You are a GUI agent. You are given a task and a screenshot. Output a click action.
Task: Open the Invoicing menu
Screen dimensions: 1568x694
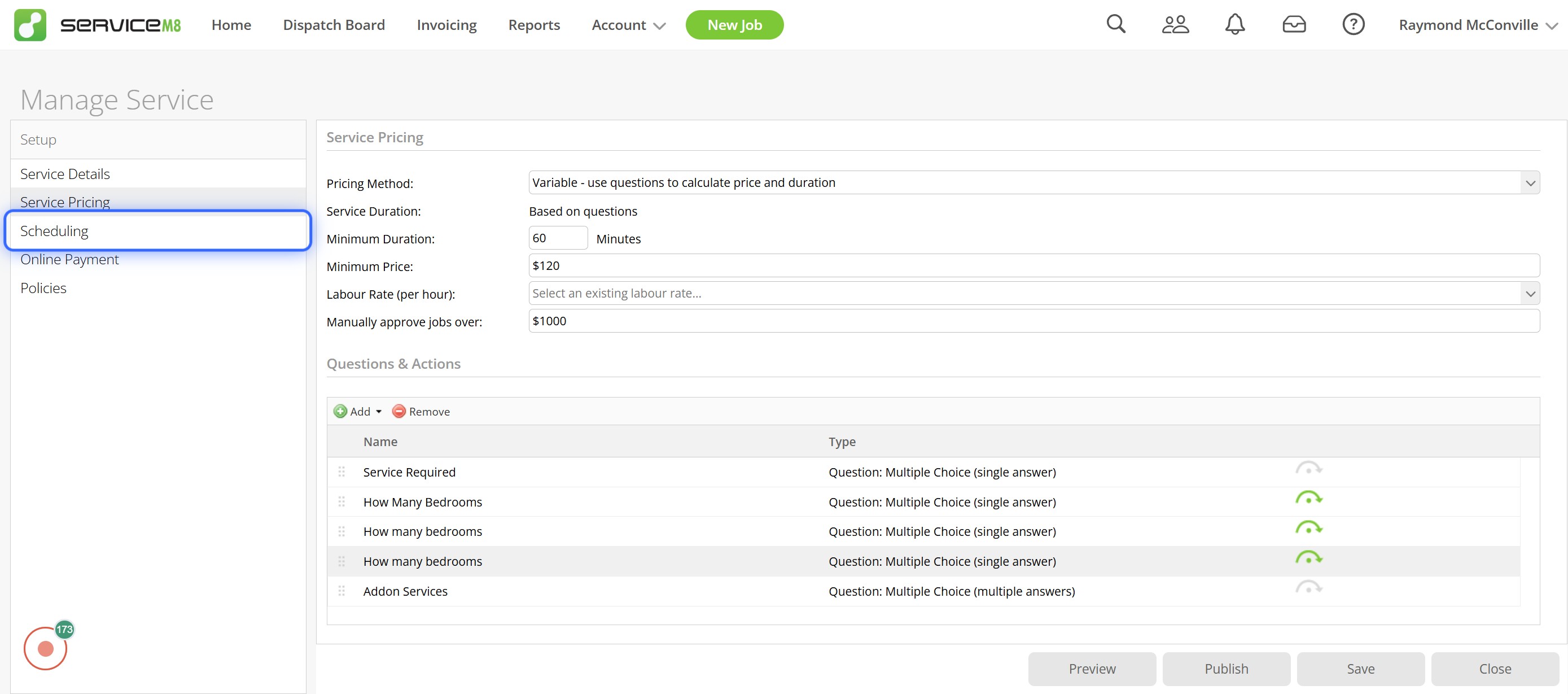point(446,25)
